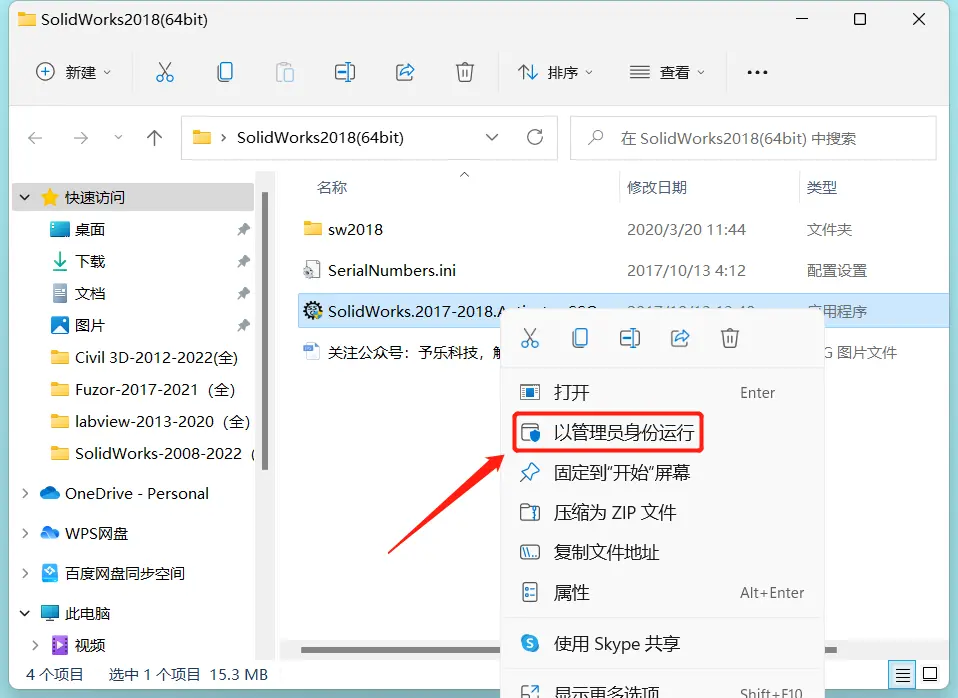958x698 pixels.
Task: Click Delete icon in the context menu
Action: [729, 338]
